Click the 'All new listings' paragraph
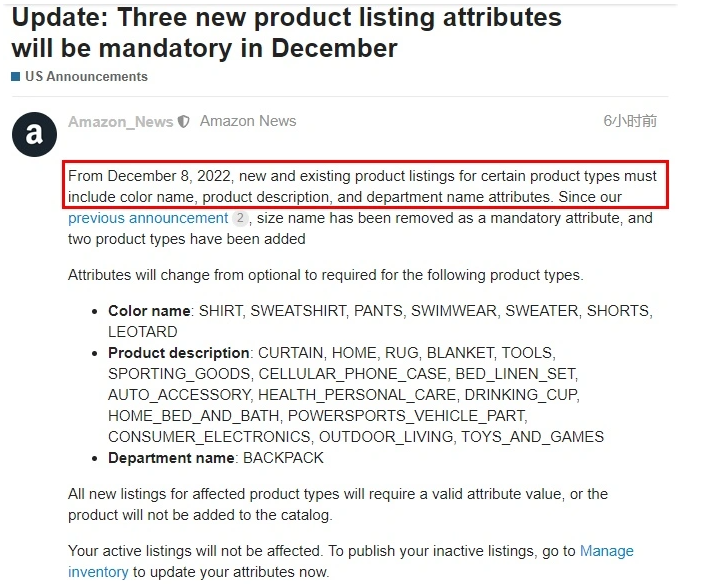701x587 pixels. pyautogui.click(x=338, y=504)
